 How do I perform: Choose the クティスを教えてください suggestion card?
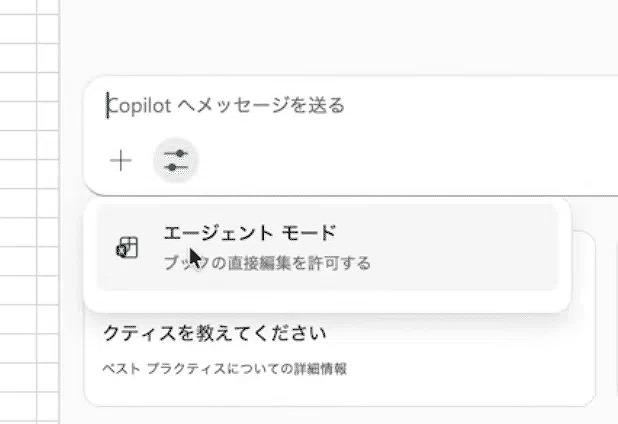(215, 333)
